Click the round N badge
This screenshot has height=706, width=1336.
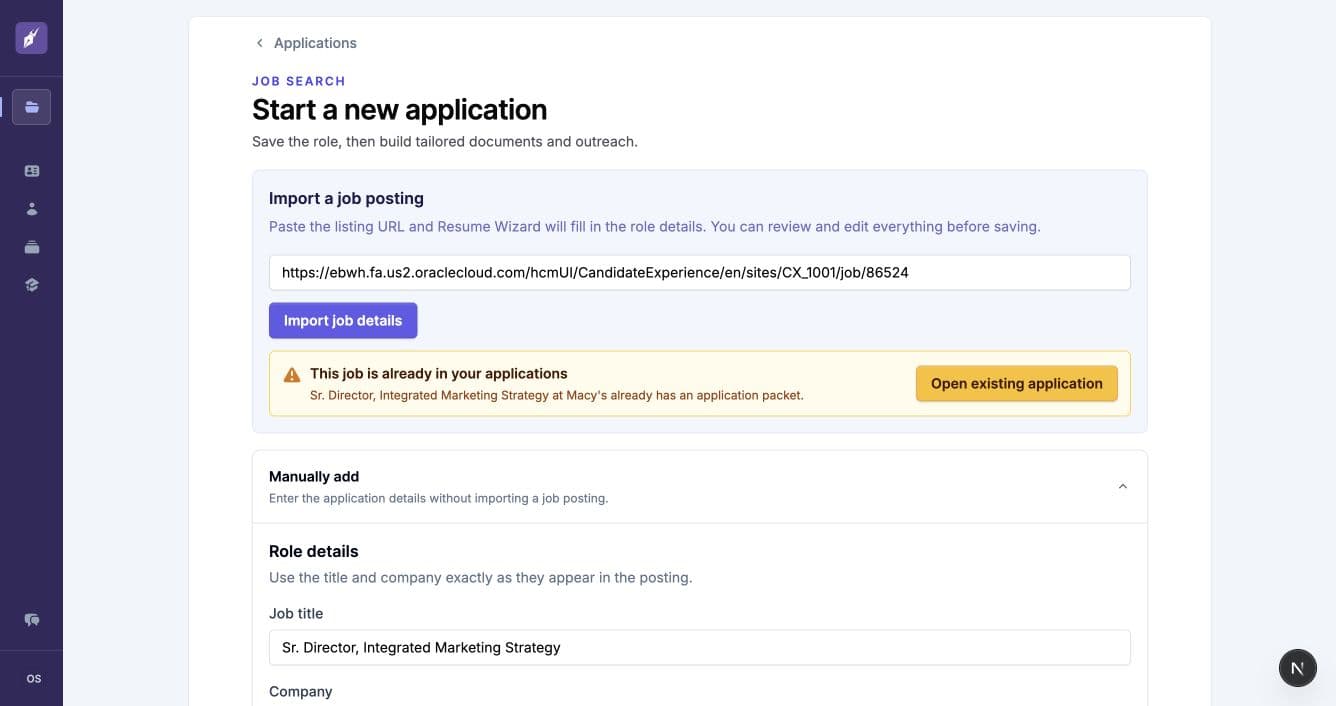click(1297, 668)
